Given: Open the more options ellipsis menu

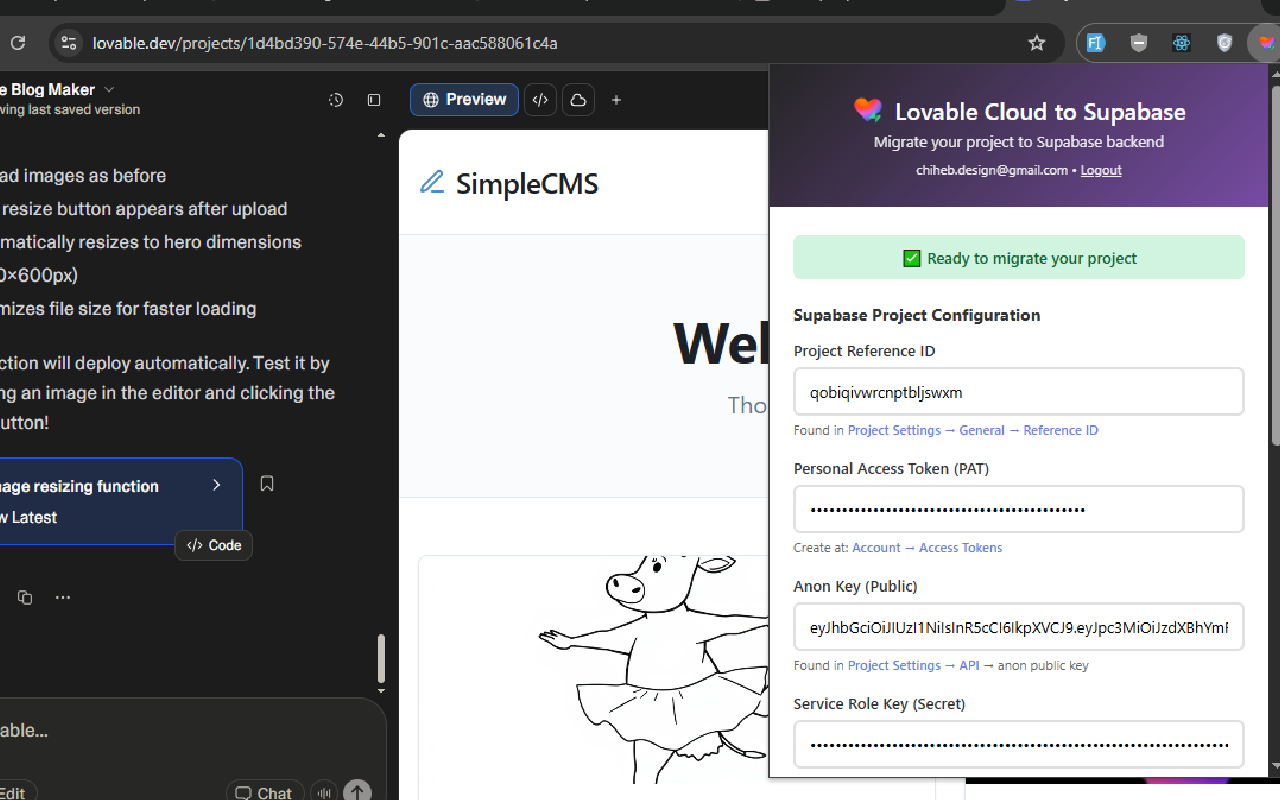Looking at the screenshot, I should 63,597.
